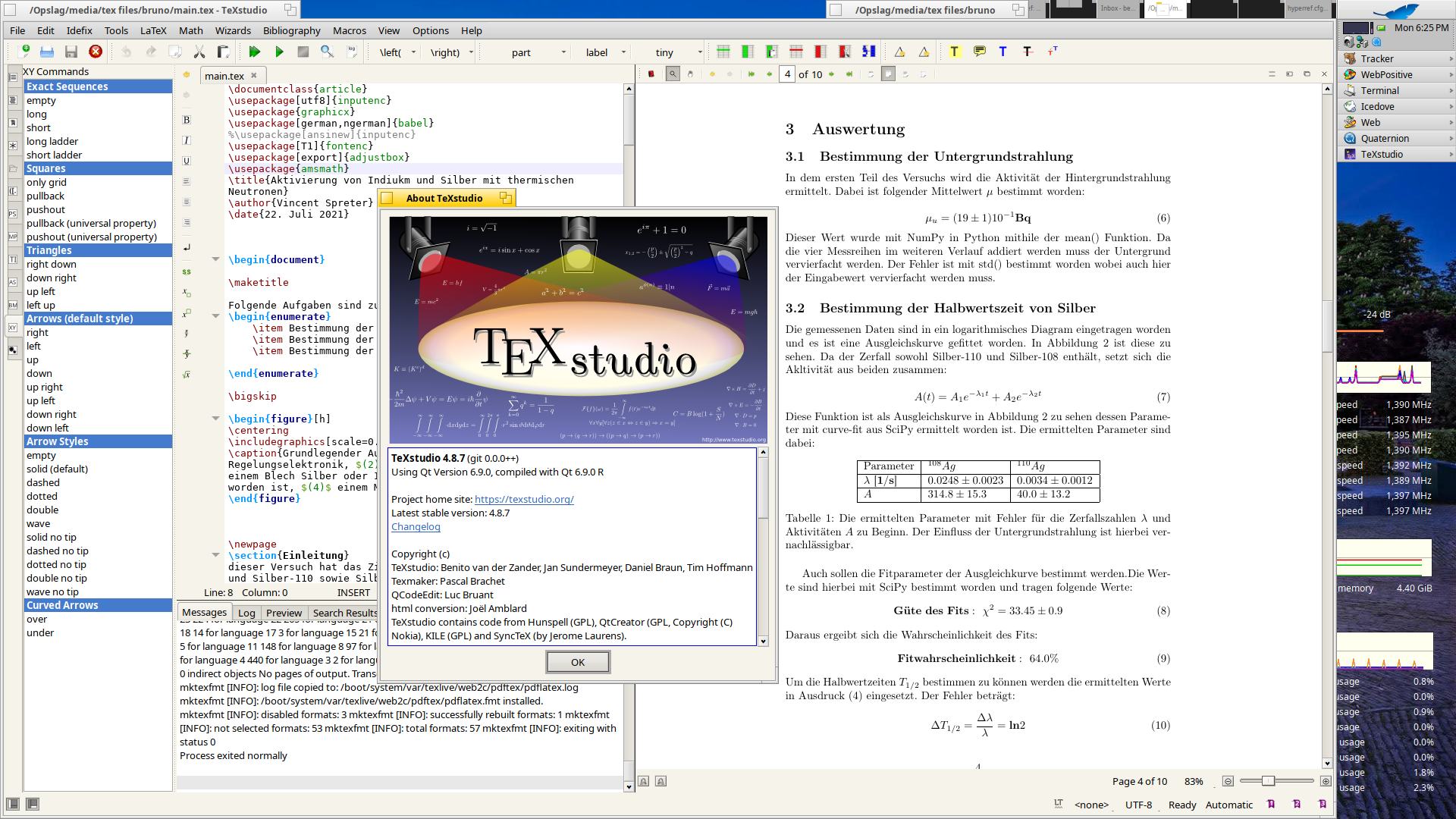Open the part sectioning dropdown
The height and width of the screenshot is (819, 1456).
pos(563,52)
